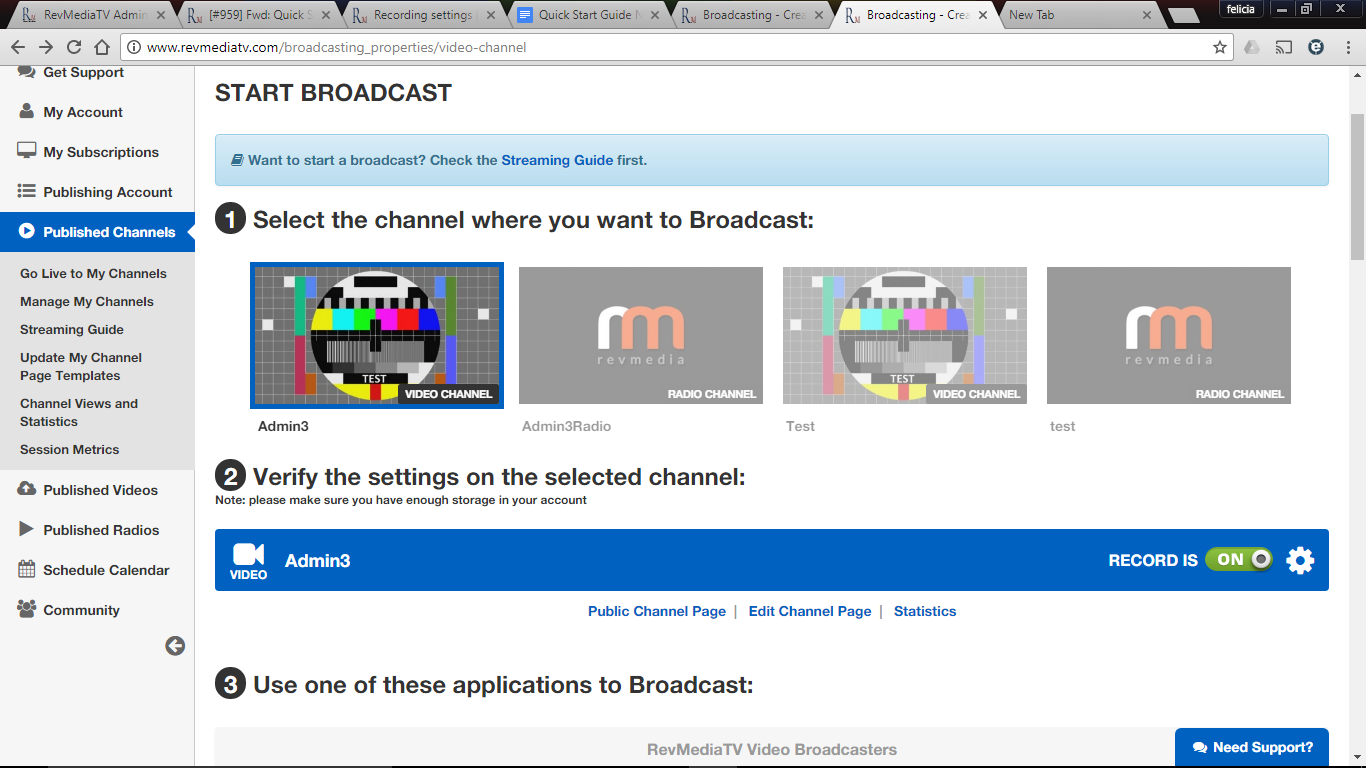Close the Recording settings browser tab

point(490,16)
